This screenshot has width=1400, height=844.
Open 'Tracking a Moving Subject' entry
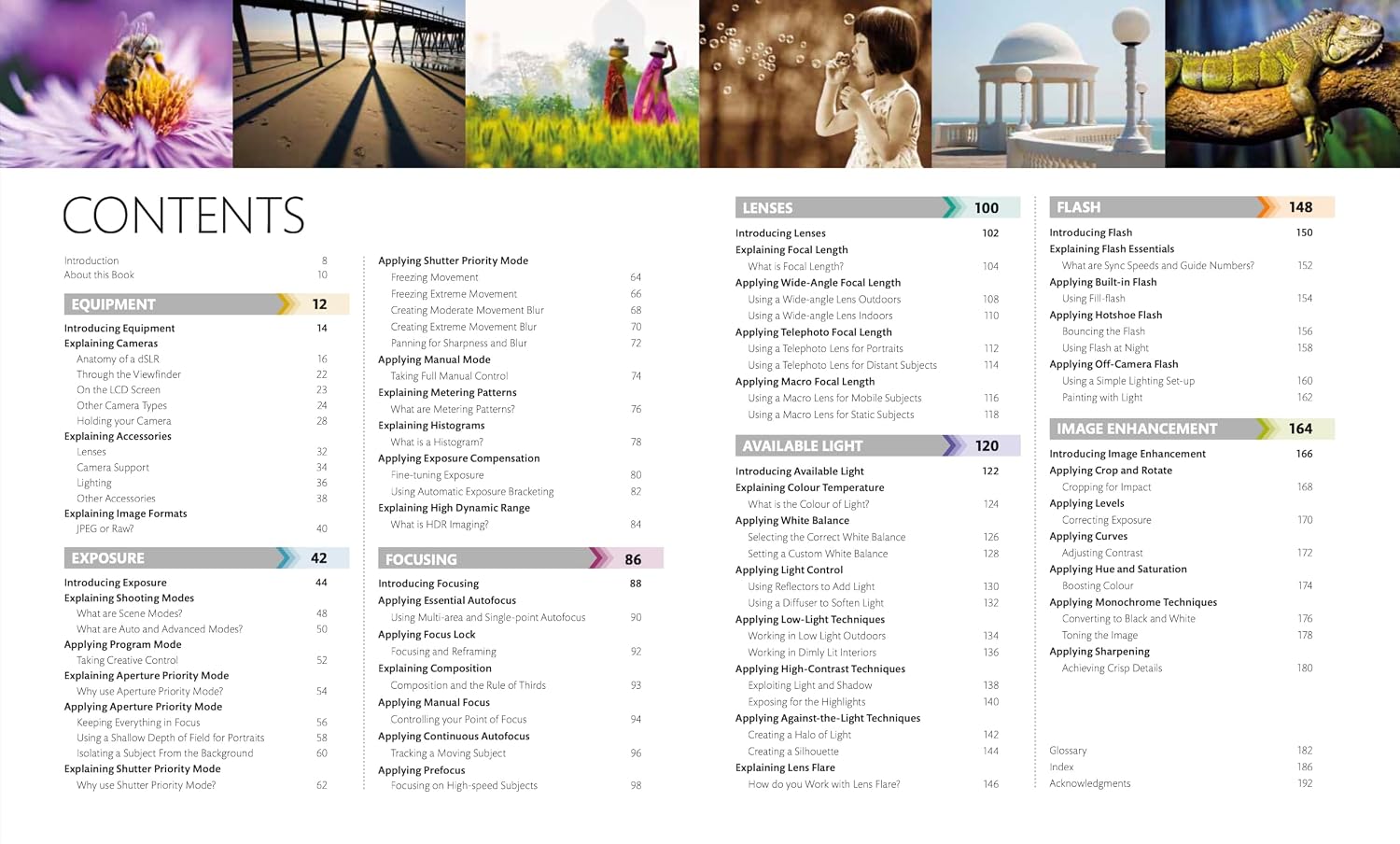[x=448, y=753]
